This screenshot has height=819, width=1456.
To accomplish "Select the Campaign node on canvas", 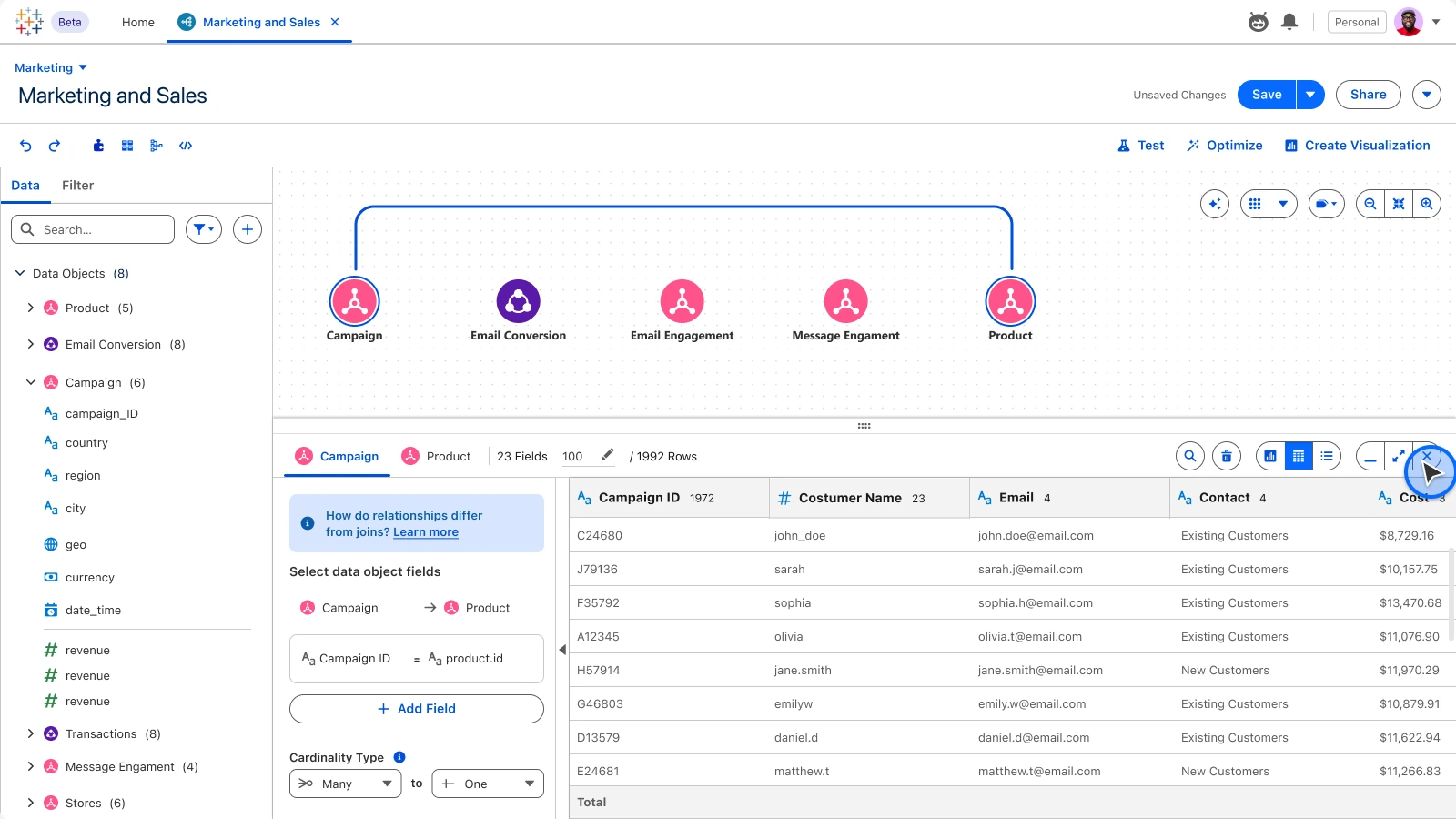I will tap(355, 301).
